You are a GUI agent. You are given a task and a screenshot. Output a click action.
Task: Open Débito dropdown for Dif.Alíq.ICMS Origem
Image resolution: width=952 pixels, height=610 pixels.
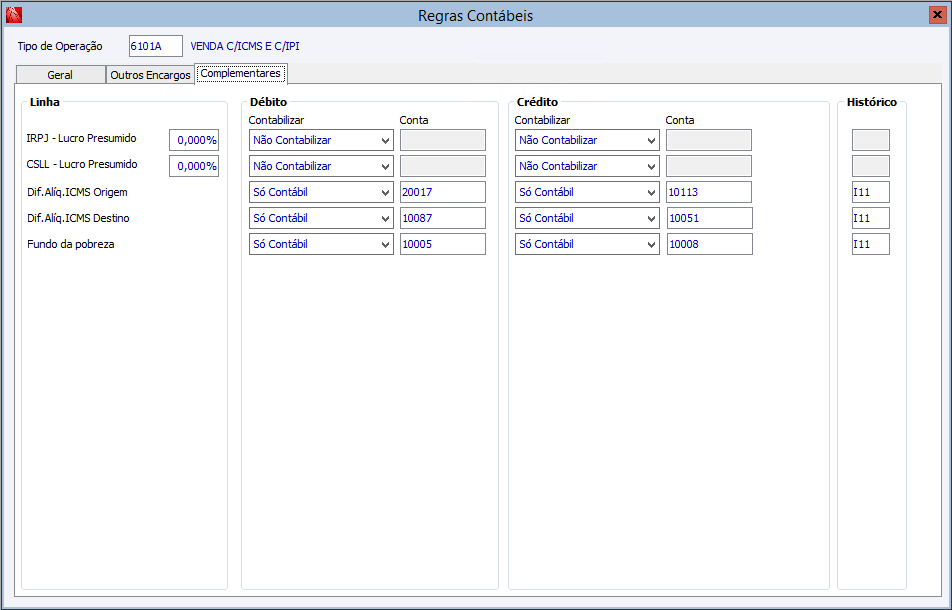coord(321,192)
